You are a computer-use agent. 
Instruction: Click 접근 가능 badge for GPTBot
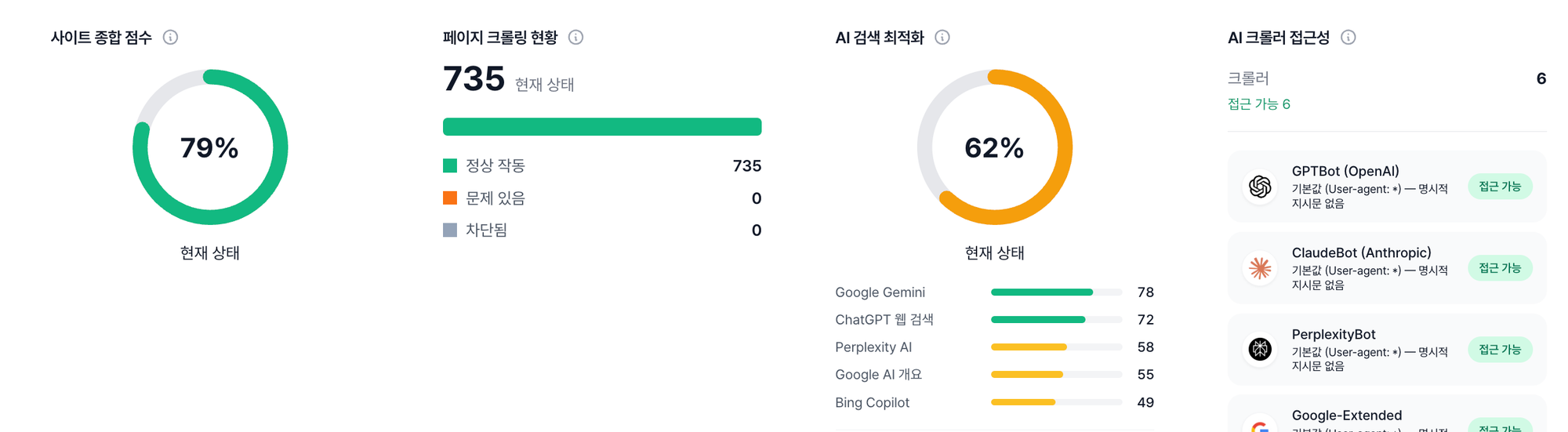(x=1499, y=187)
